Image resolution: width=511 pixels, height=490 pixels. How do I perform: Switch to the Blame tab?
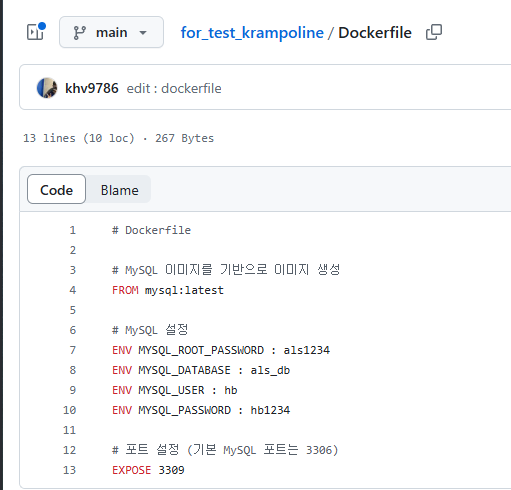pyautogui.click(x=120, y=190)
